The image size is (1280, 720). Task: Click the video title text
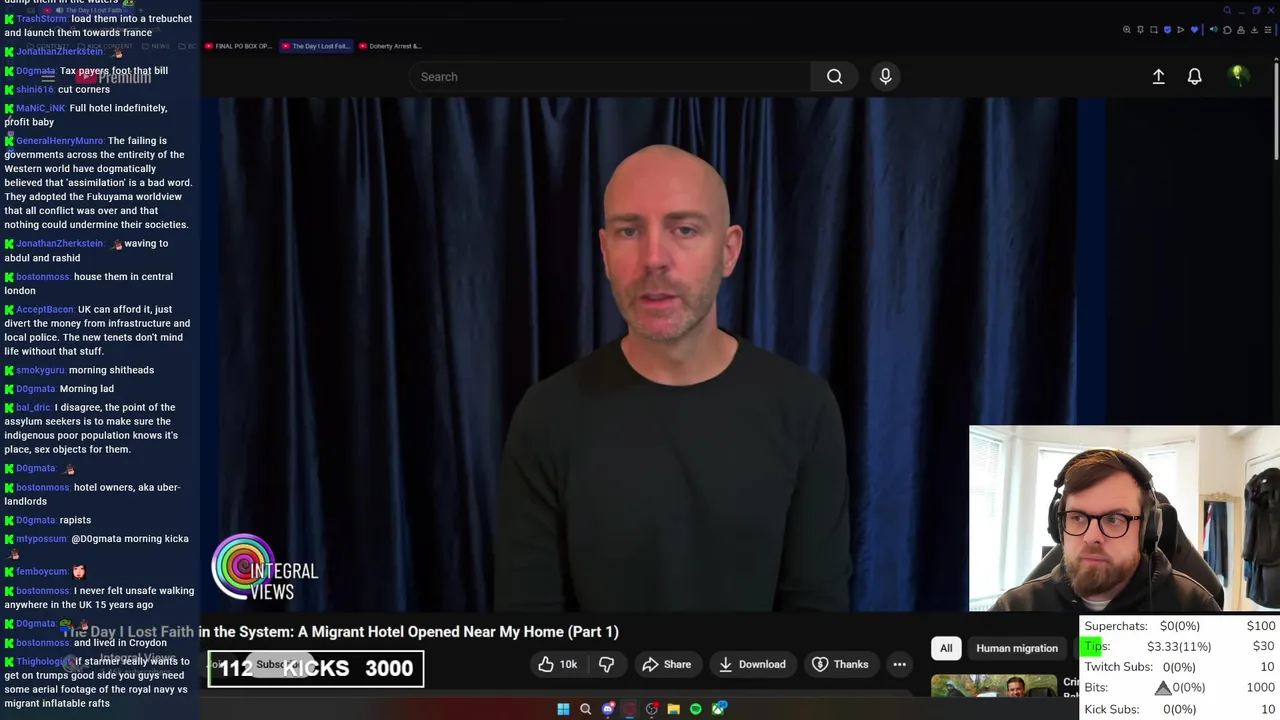[340, 632]
